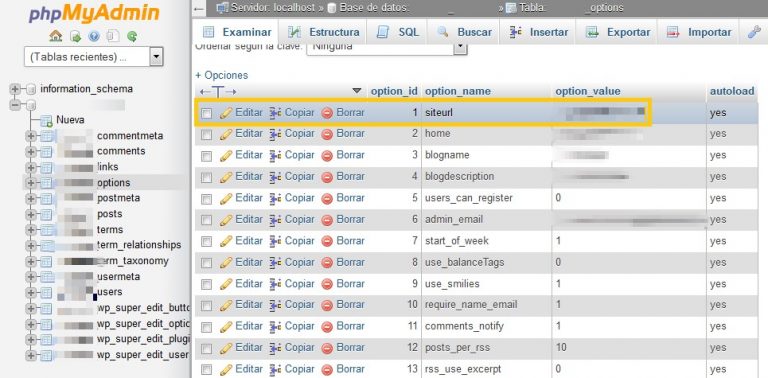The height and width of the screenshot is (378, 768).
Task: Click Nueva to create a new table
Action: click(x=70, y=120)
